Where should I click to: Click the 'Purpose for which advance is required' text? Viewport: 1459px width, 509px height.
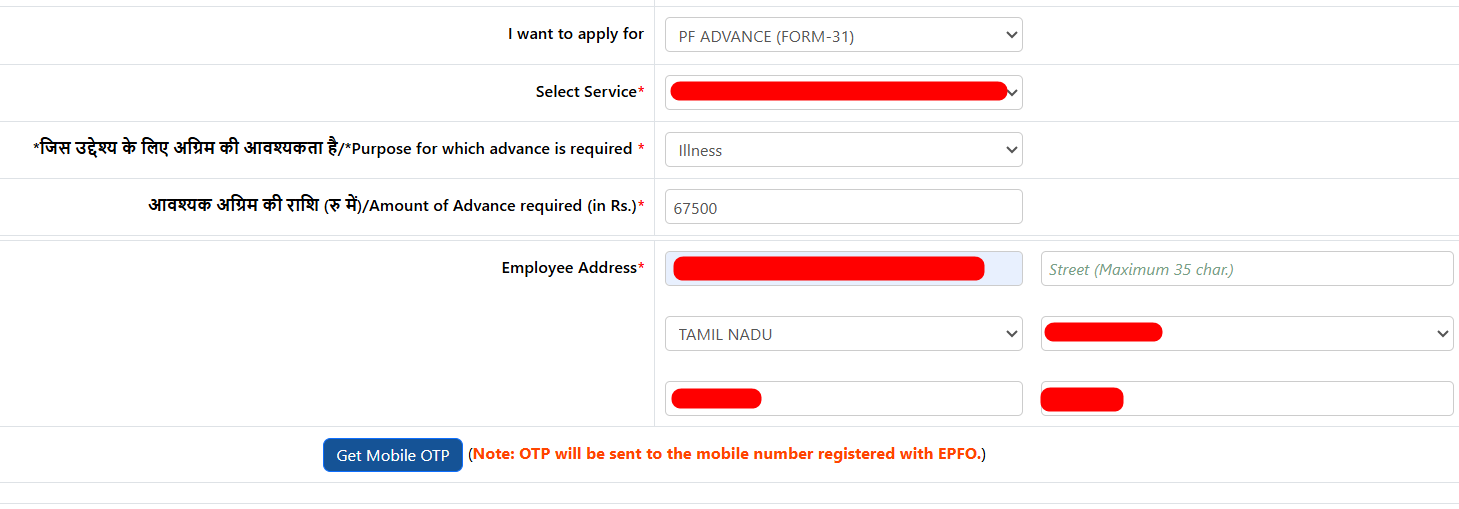coord(493,149)
